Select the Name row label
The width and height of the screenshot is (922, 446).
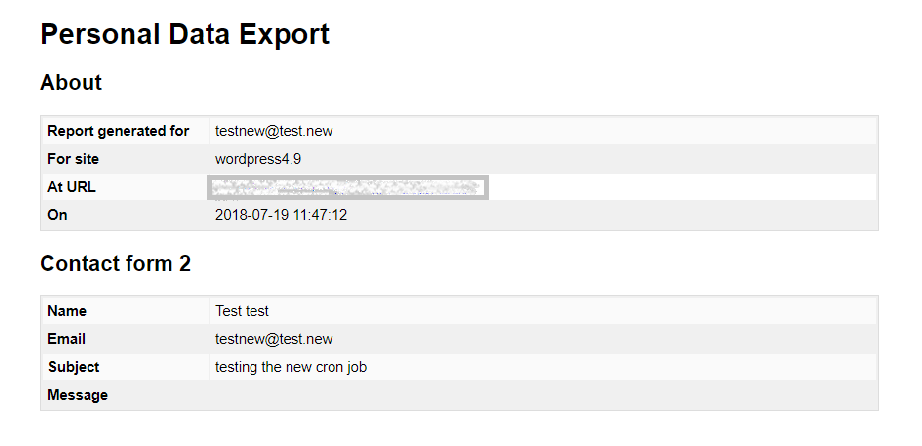tap(67, 311)
